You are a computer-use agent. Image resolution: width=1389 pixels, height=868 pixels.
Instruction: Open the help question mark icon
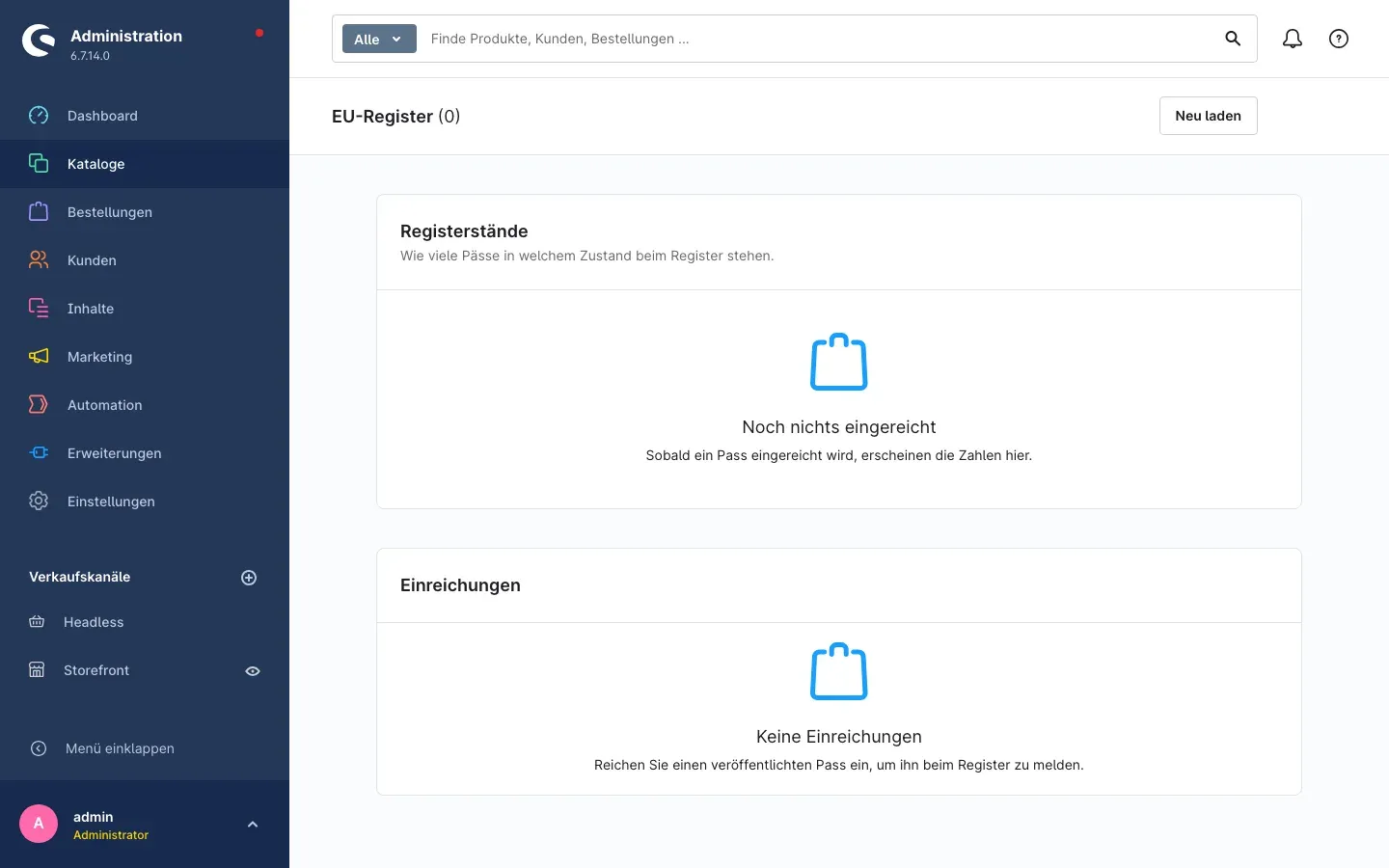[x=1339, y=39]
